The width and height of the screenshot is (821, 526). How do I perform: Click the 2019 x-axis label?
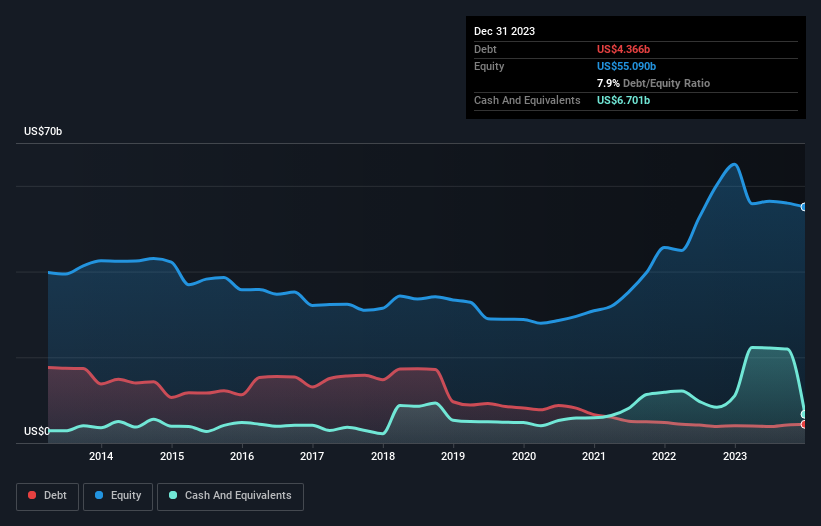[x=453, y=456]
